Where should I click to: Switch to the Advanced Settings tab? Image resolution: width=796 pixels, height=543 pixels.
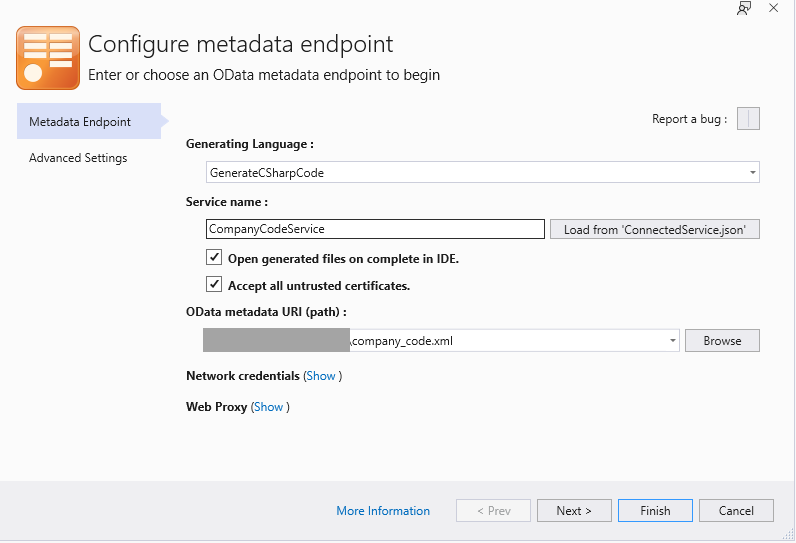click(78, 158)
